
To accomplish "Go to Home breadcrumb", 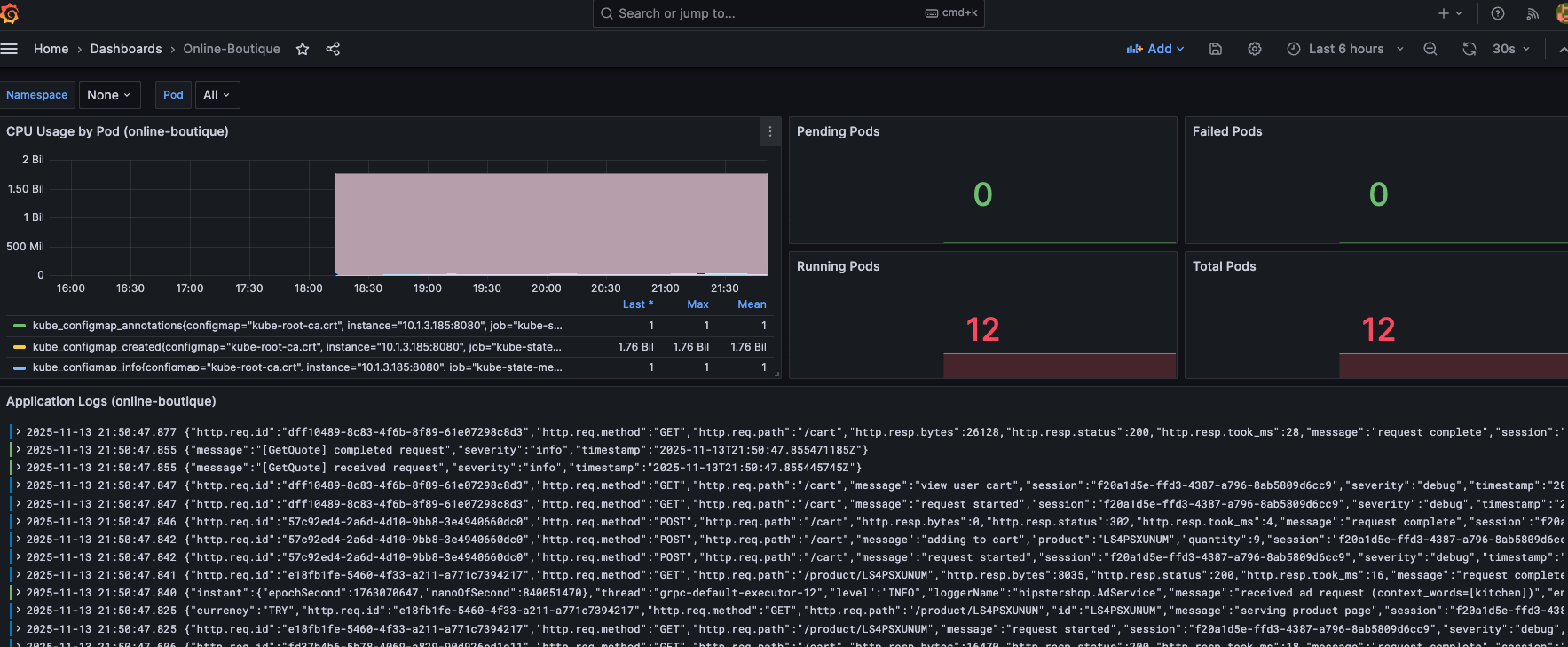I will [x=51, y=49].
